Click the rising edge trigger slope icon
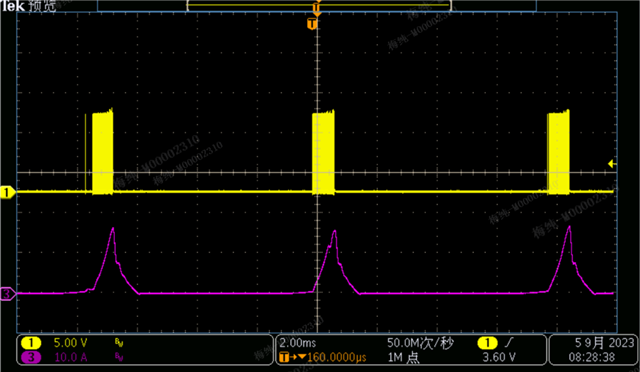 coord(508,343)
